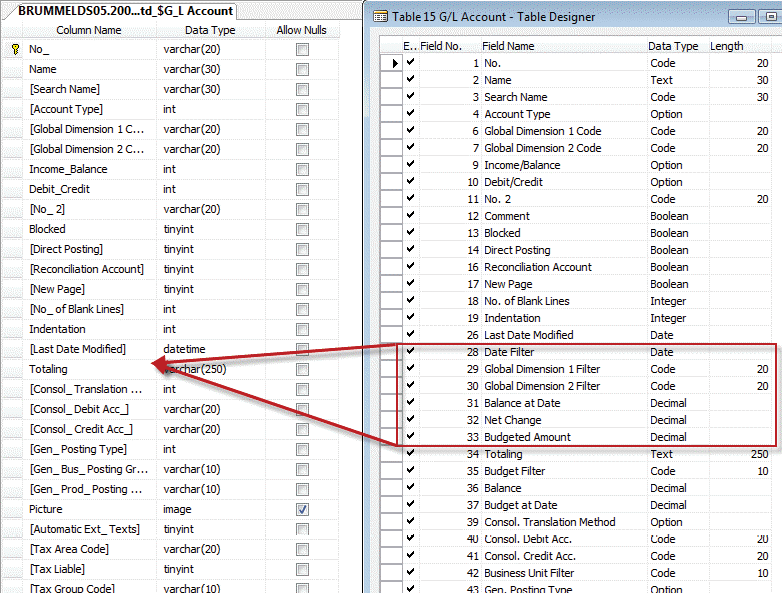
Task: Select the BRUMMELDS05 $G_L Account tab
Action: click(125, 11)
